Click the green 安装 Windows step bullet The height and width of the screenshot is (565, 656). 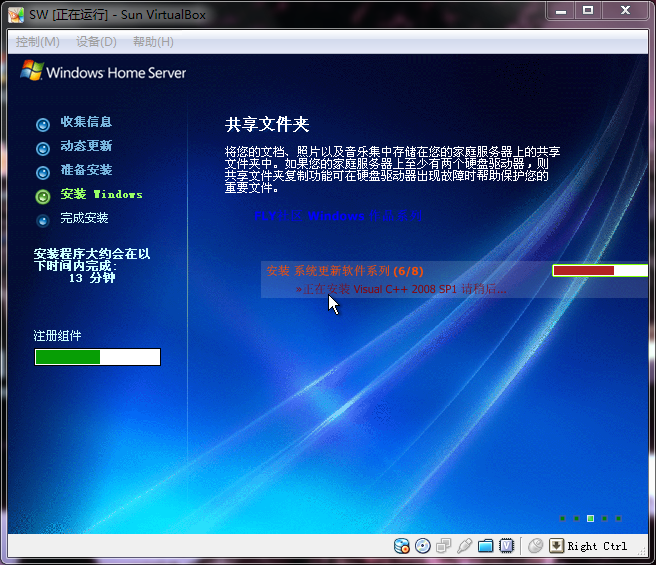click(x=43, y=196)
